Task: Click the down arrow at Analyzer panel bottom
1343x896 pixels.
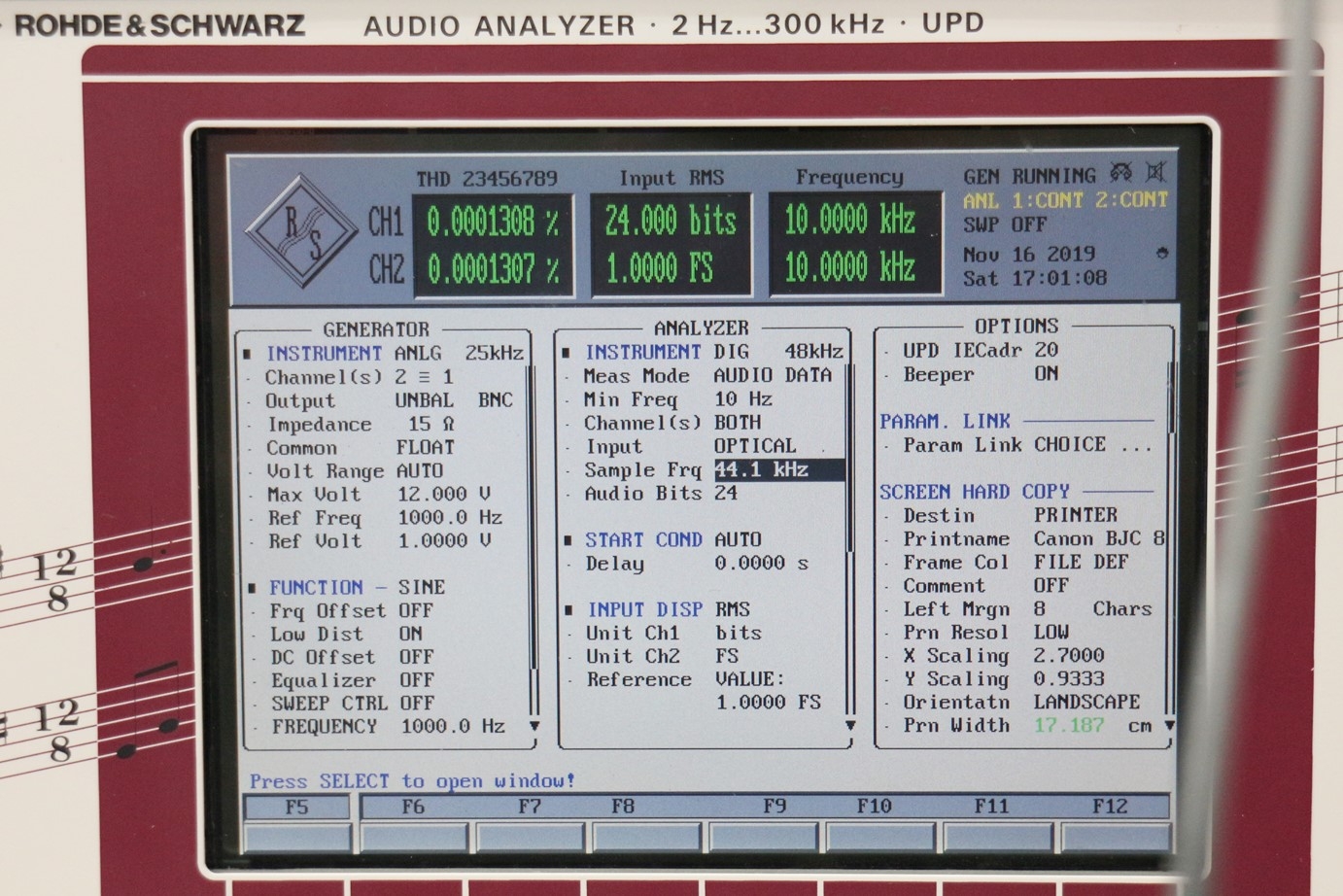Action: (850, 725)
